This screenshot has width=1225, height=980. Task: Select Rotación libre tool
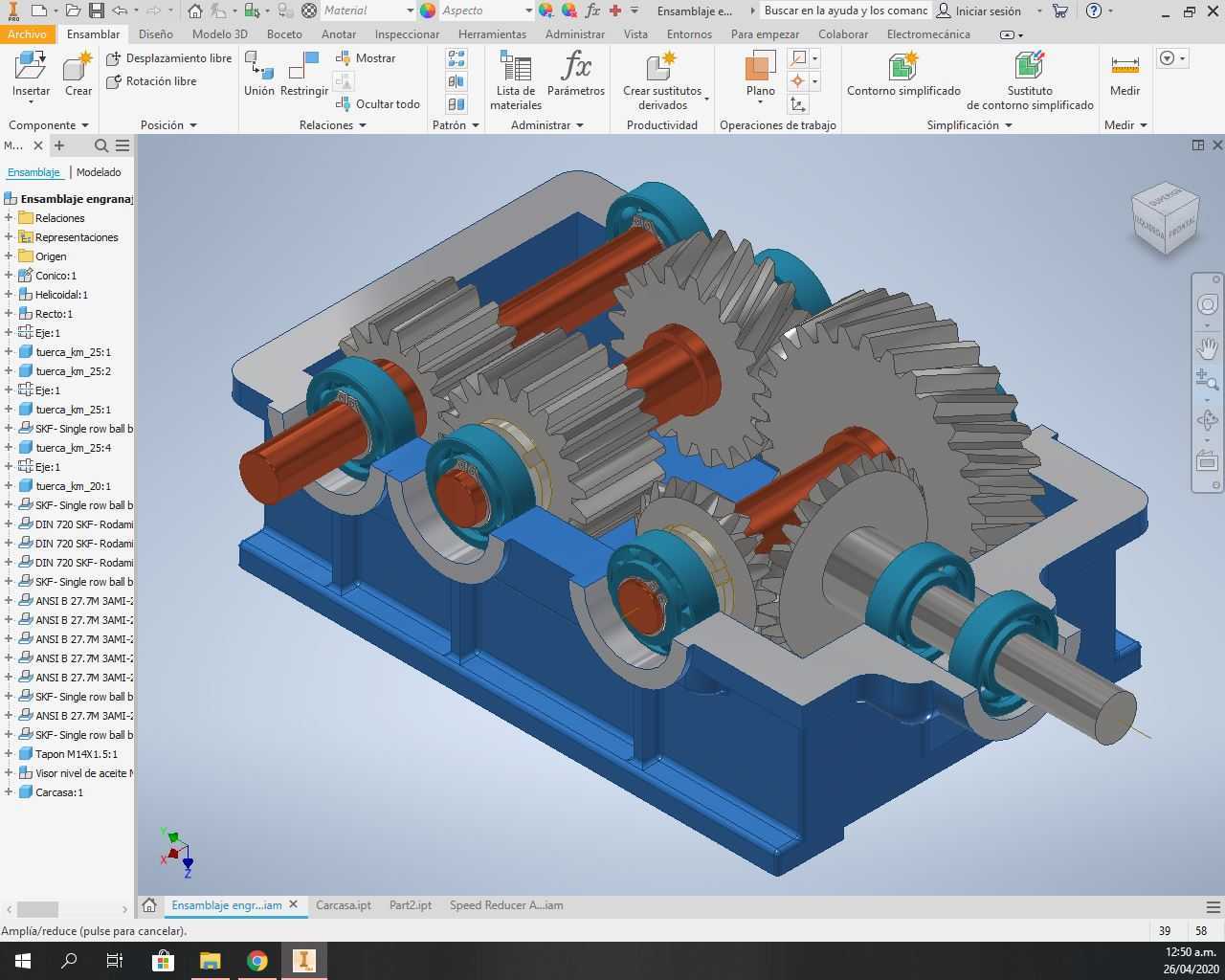pyautogui.click(x=151, y=81)
